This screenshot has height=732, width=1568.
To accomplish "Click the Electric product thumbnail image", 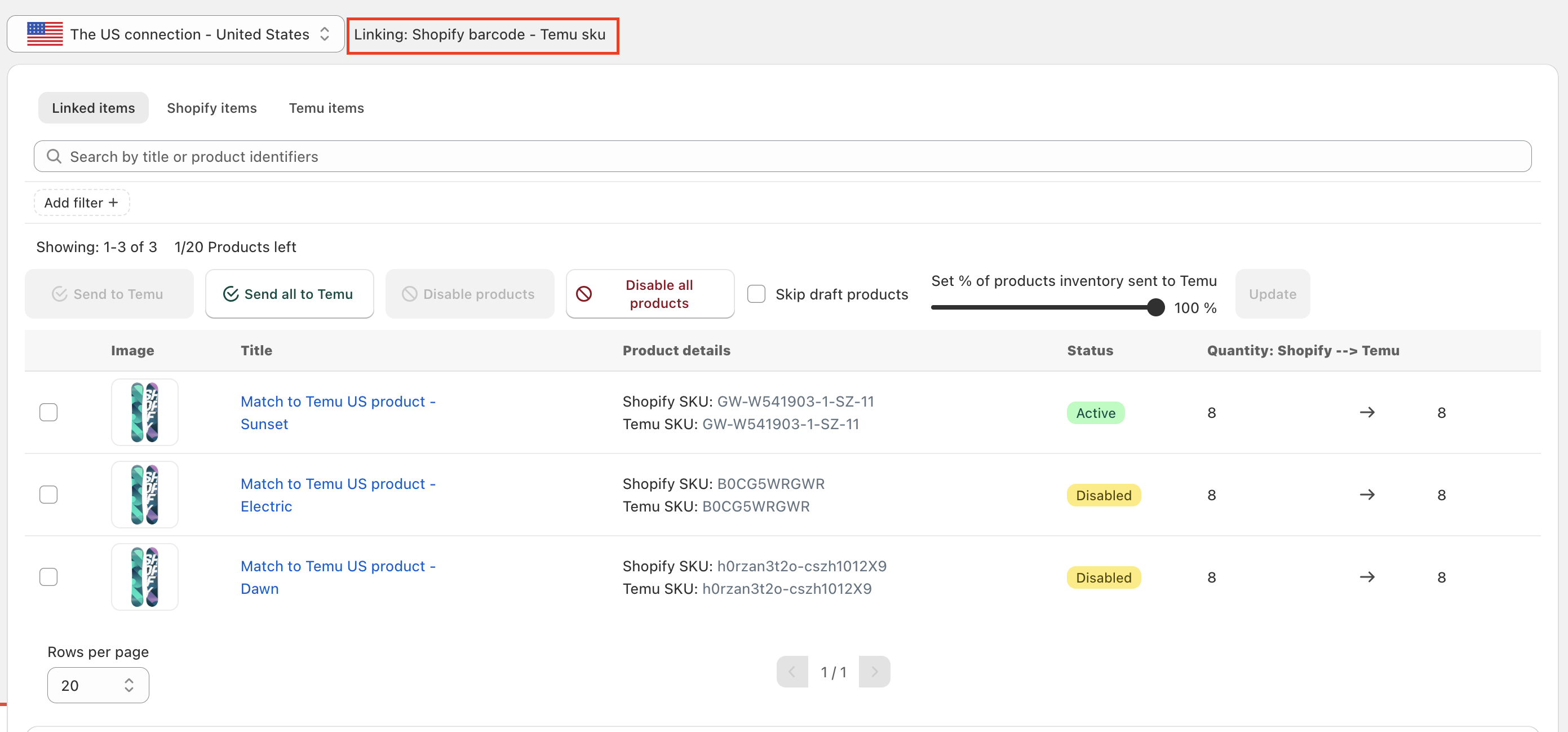I will 144,495.
